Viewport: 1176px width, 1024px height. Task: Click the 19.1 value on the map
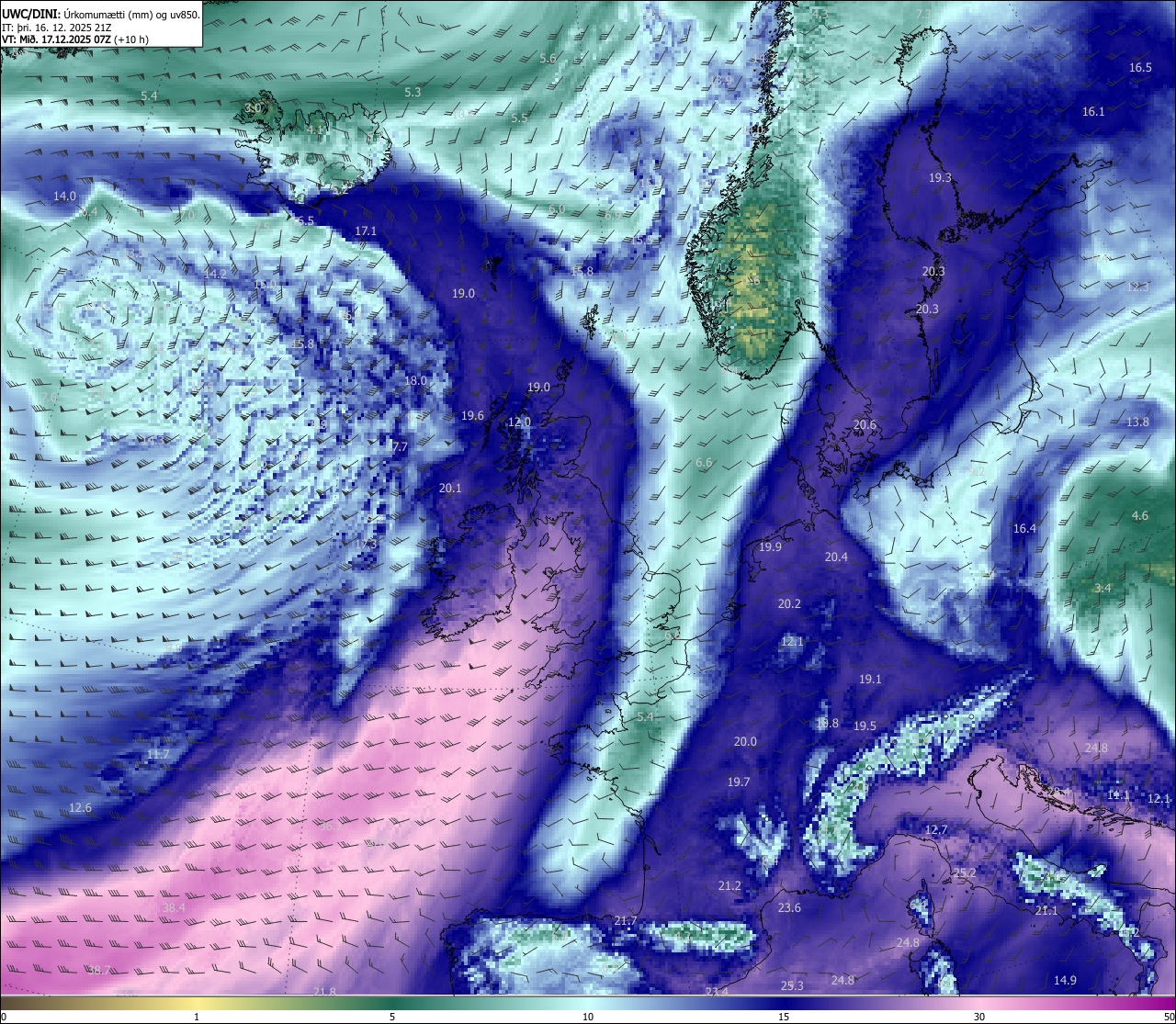pyautogui.click(x=870, y=680)
